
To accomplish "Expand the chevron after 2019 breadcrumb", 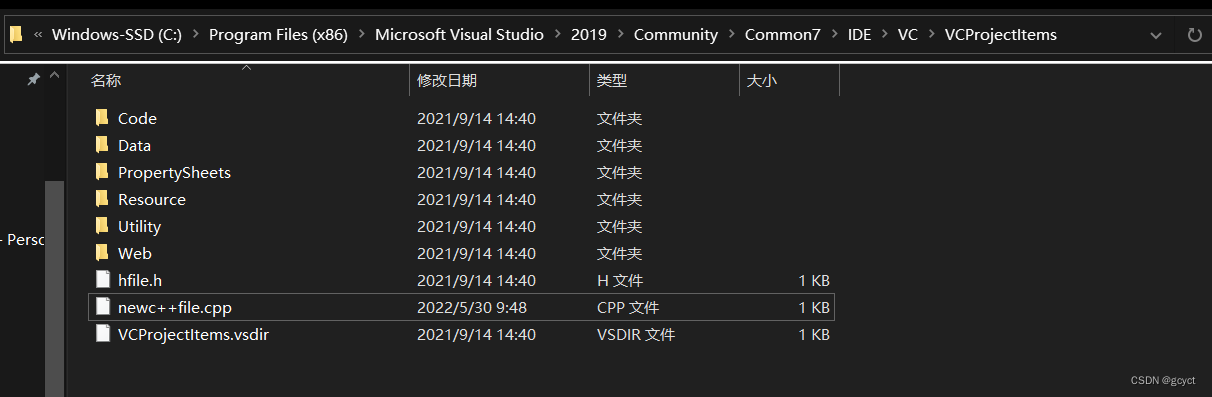I will coord(620,35).
